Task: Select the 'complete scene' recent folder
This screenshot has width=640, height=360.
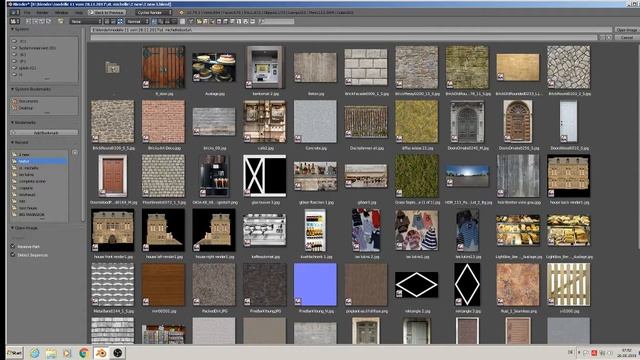Action: pyautogui.click(x=32, y=181)
